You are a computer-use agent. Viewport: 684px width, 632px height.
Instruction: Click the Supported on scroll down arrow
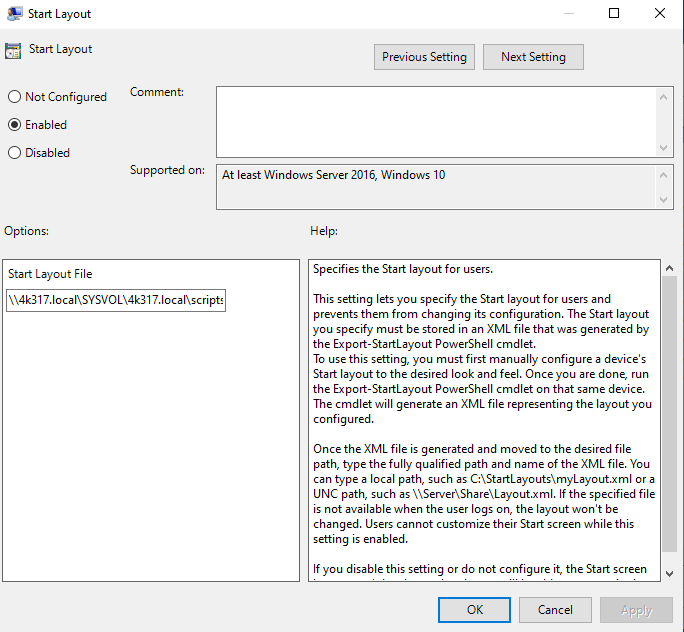pyautogui.click(x=665, y=201)
